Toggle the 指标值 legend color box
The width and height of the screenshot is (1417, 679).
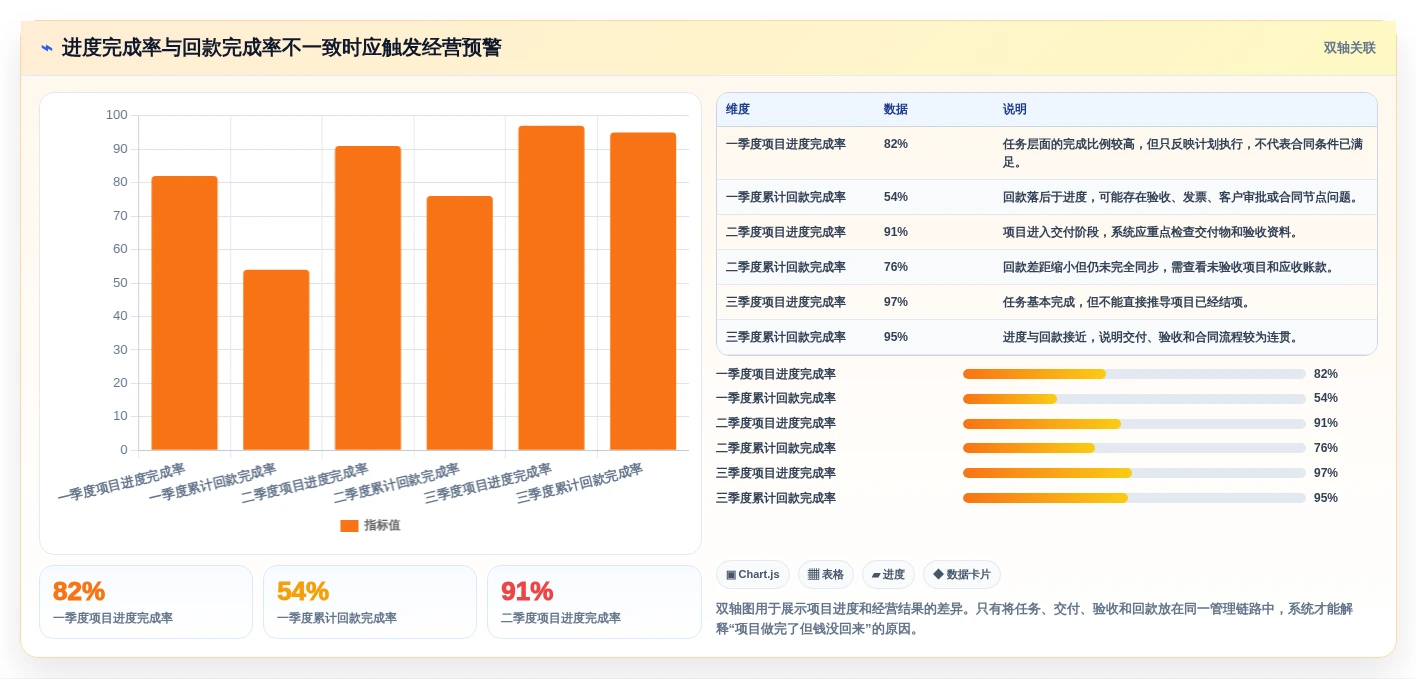coord(349,526)
